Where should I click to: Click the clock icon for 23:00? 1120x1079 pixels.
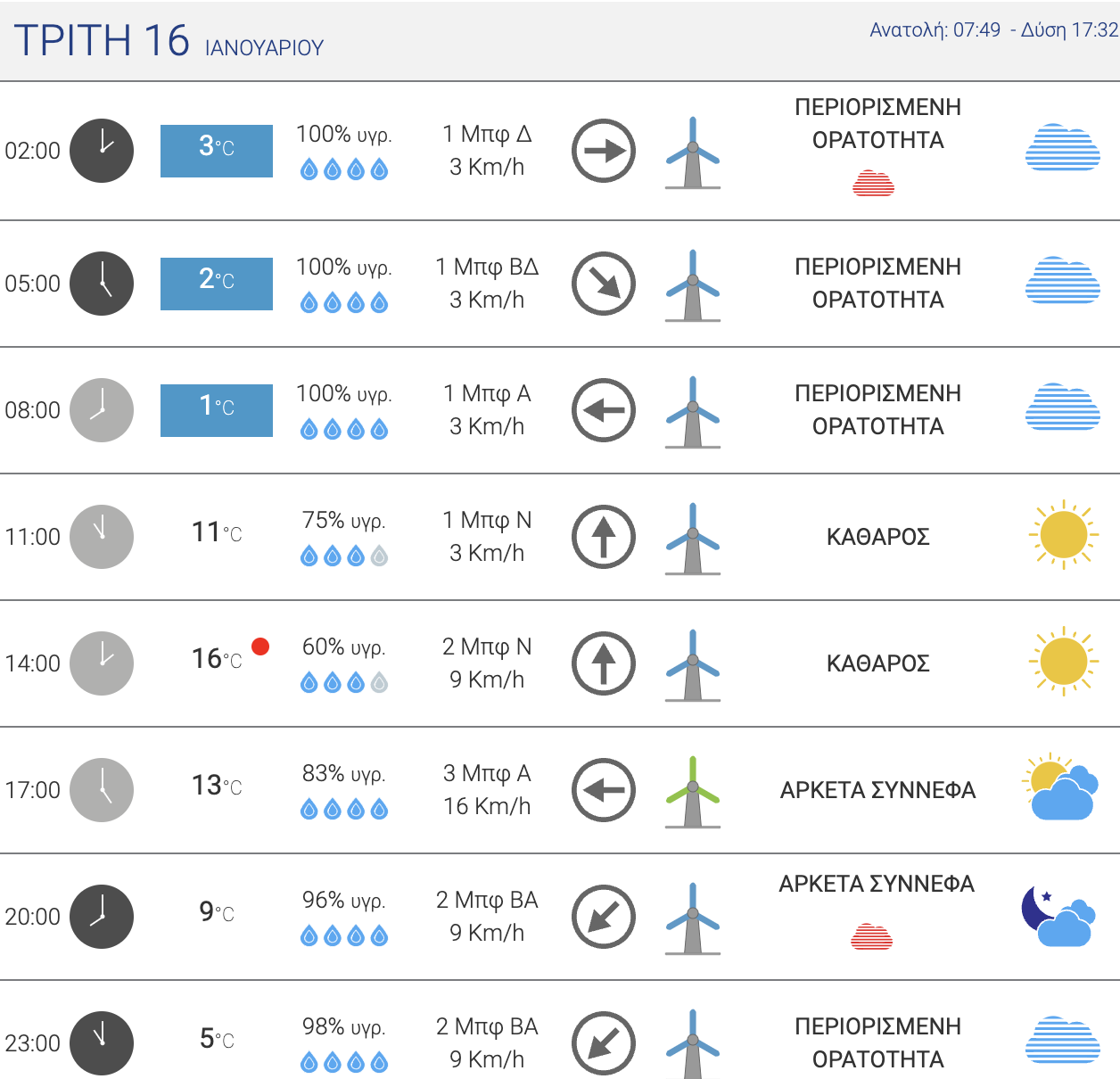(102, 1043)
